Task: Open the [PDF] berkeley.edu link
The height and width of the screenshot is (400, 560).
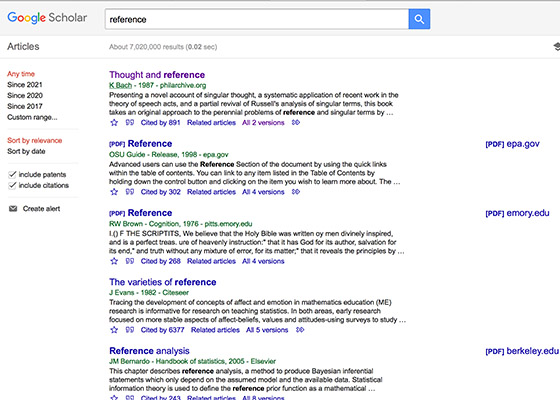Action: coord(522,351)
